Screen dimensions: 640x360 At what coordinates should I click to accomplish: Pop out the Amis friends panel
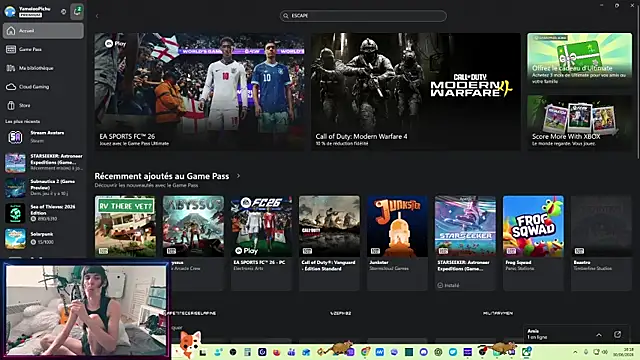coord(618,335)
